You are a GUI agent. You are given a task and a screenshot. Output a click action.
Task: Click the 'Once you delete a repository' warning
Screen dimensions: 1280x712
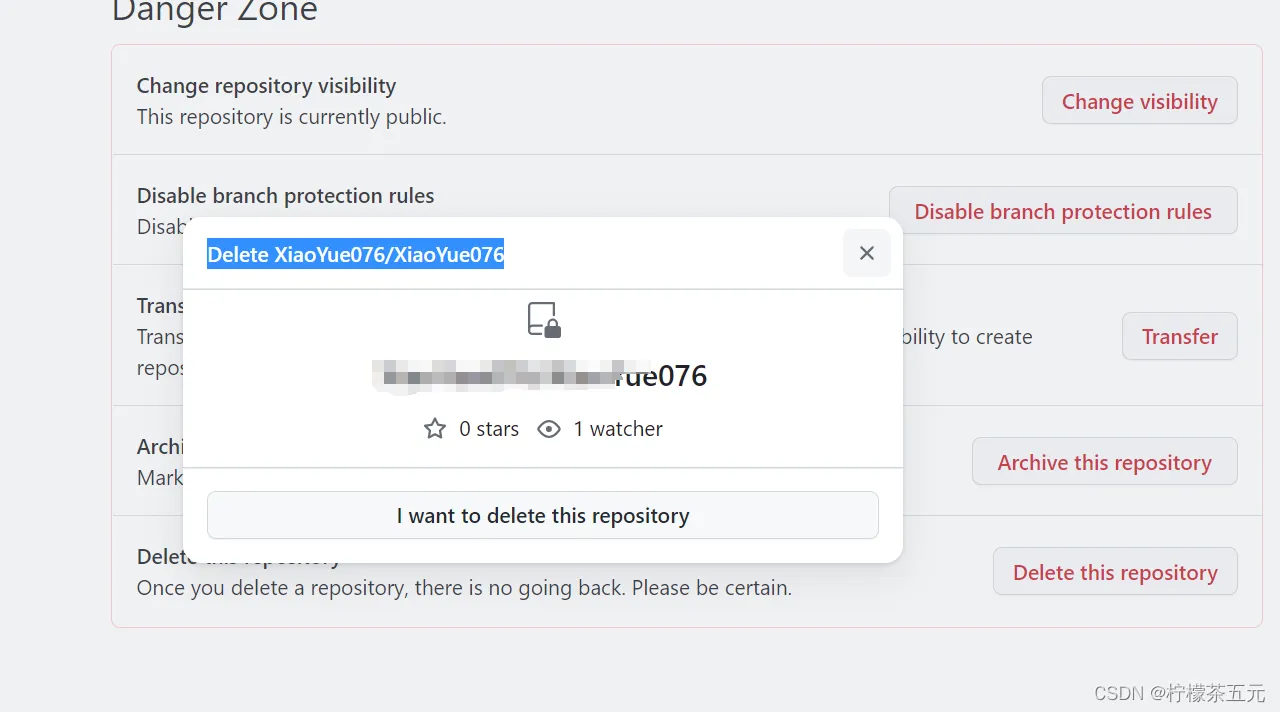pos(464,588)
